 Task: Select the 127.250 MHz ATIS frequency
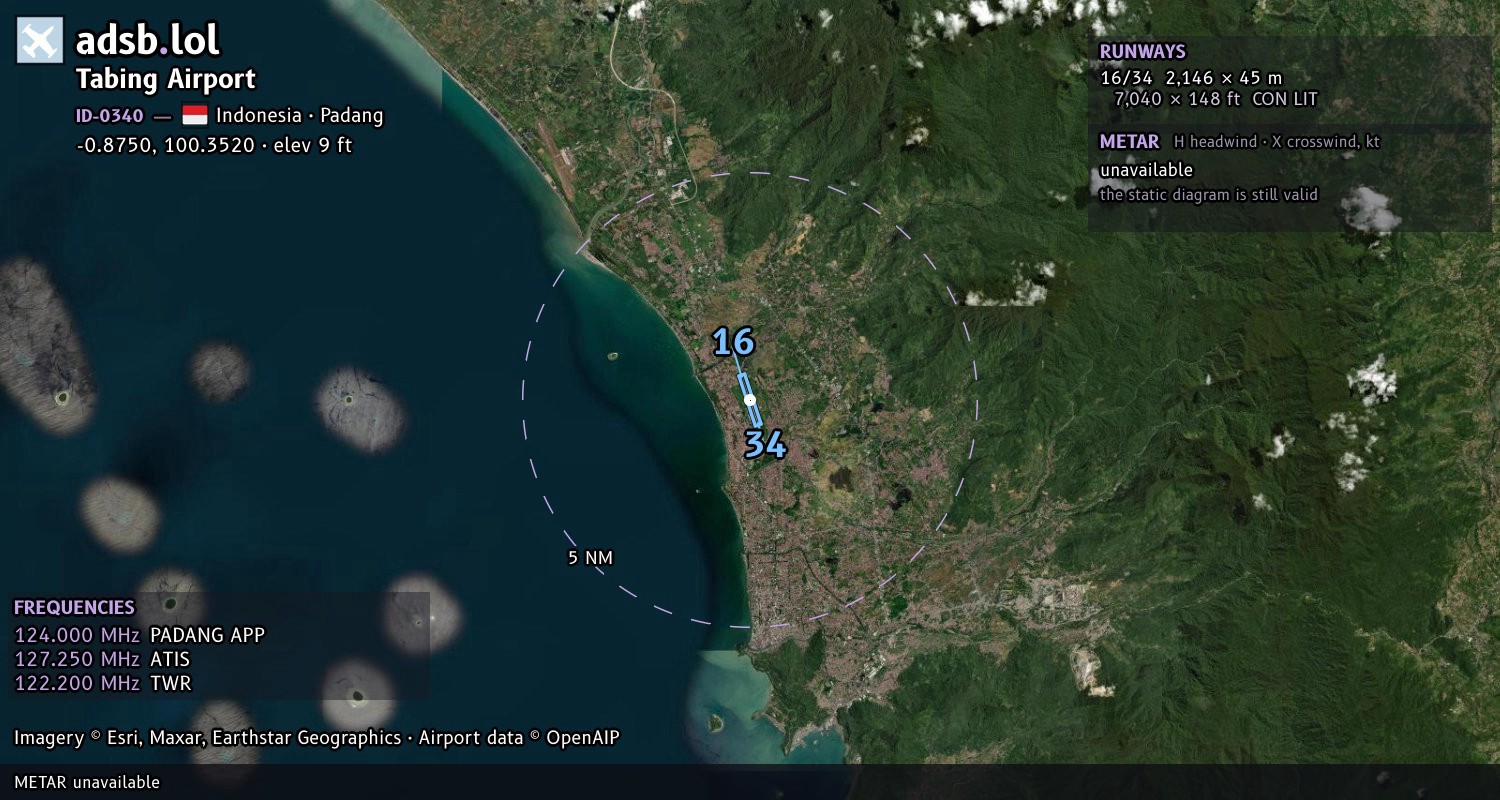(102, 659)
